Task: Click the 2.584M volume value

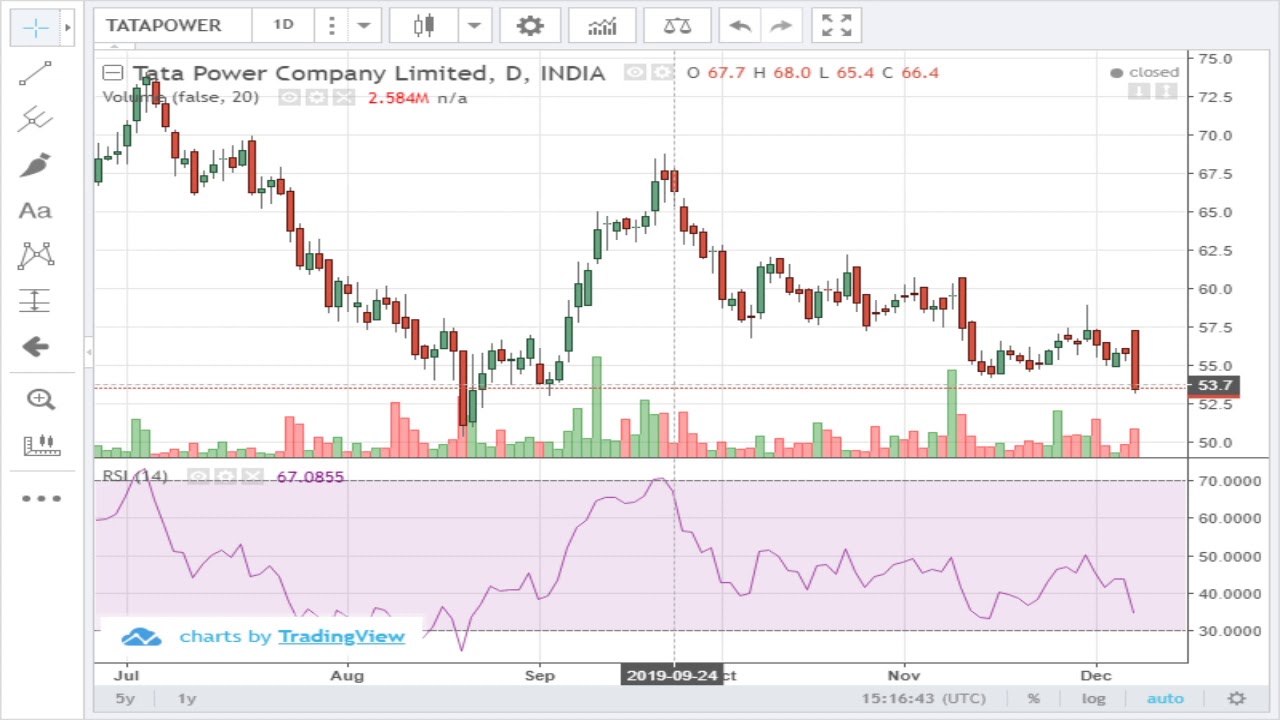Action: point(398,98)
